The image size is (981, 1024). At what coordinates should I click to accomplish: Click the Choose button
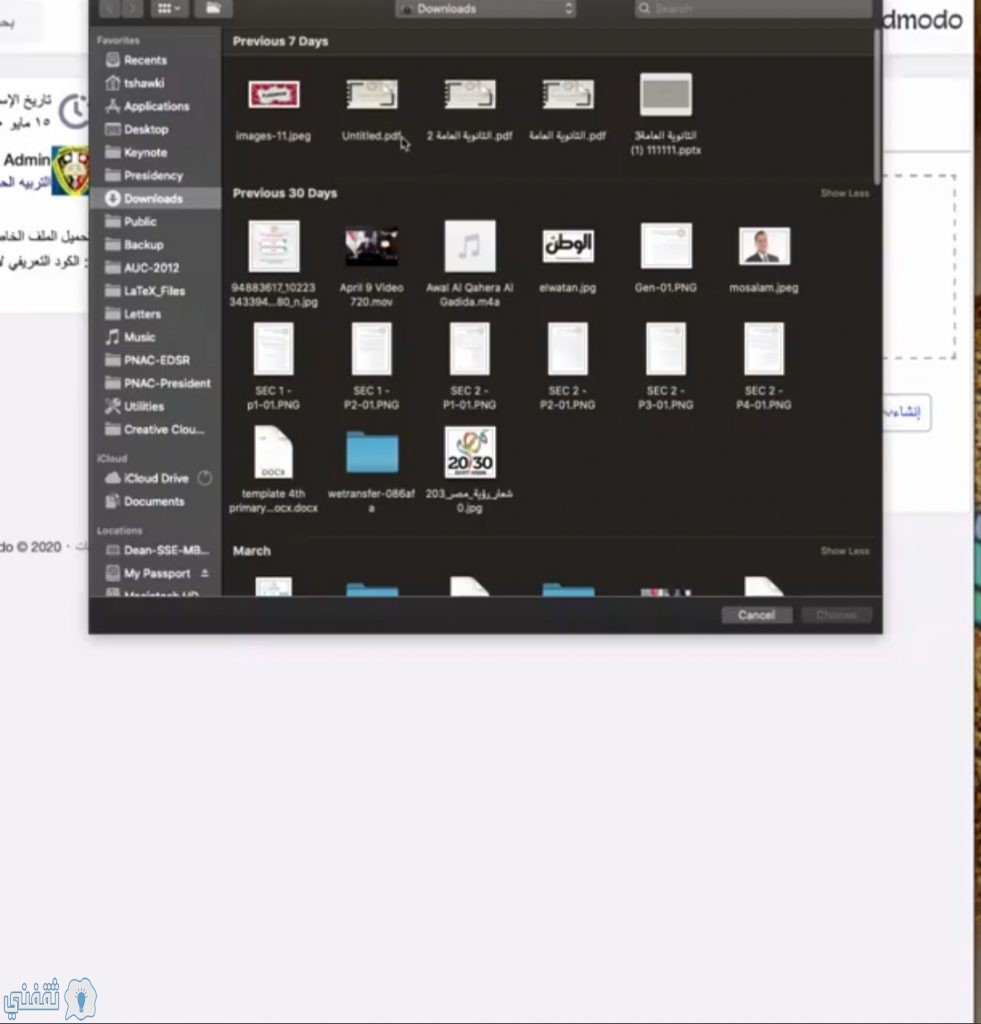point(836,615)
